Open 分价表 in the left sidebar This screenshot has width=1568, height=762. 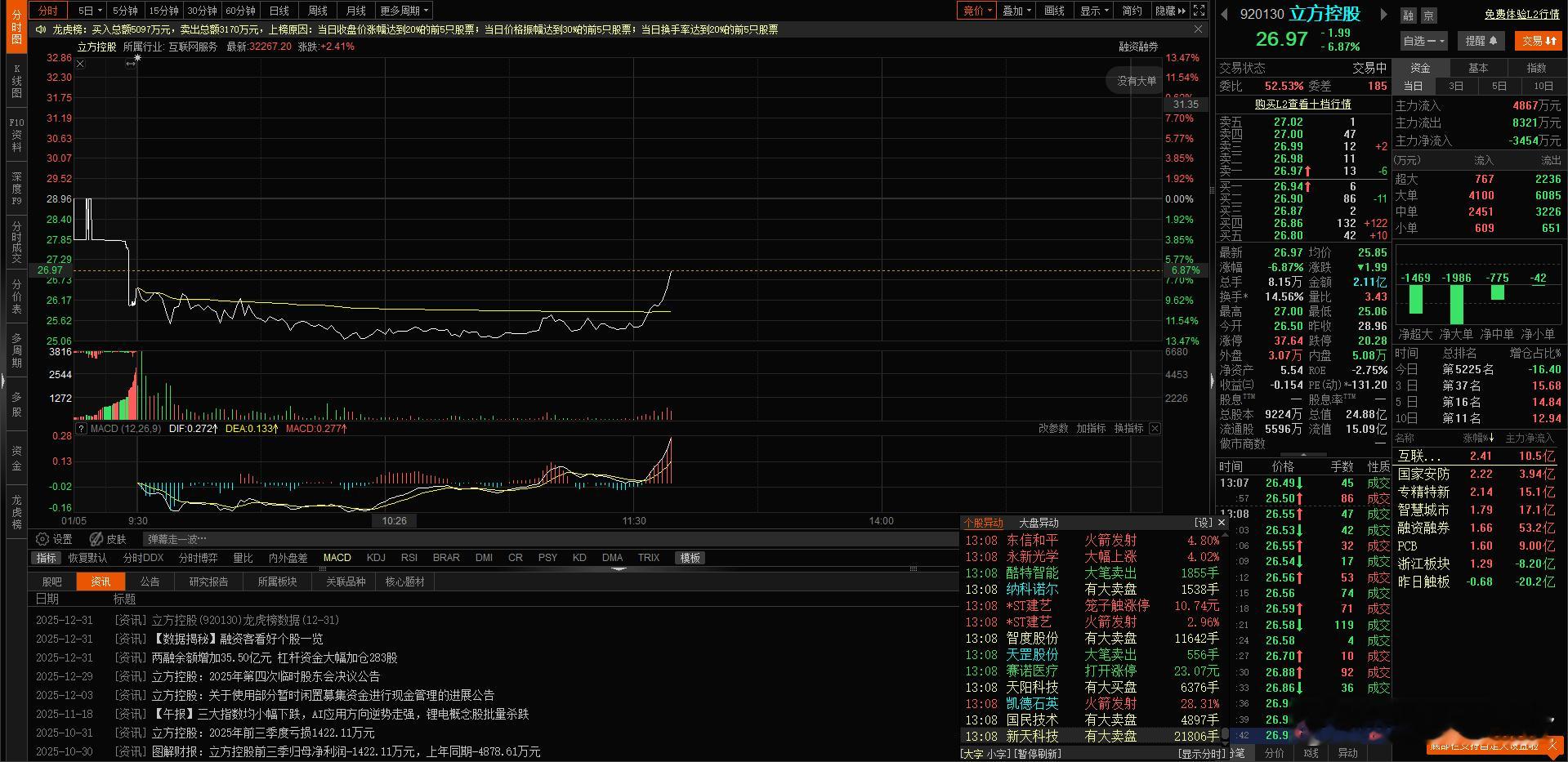pyautogui.click(x=16, y=297)
